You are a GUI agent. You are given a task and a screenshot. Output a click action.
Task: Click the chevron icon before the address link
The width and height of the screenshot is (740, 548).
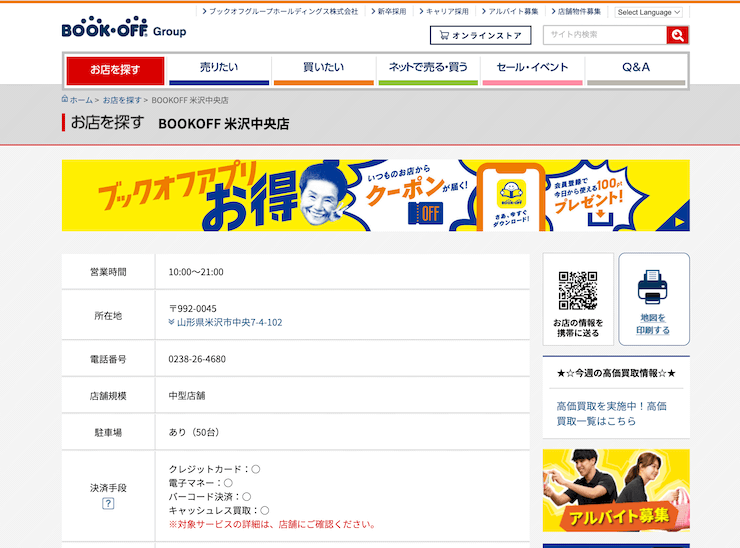171,322
